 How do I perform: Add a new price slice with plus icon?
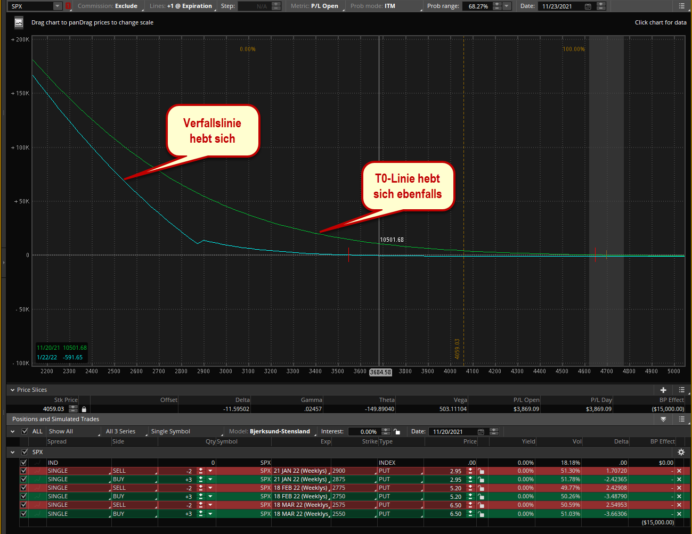click(x=663, y=389)
